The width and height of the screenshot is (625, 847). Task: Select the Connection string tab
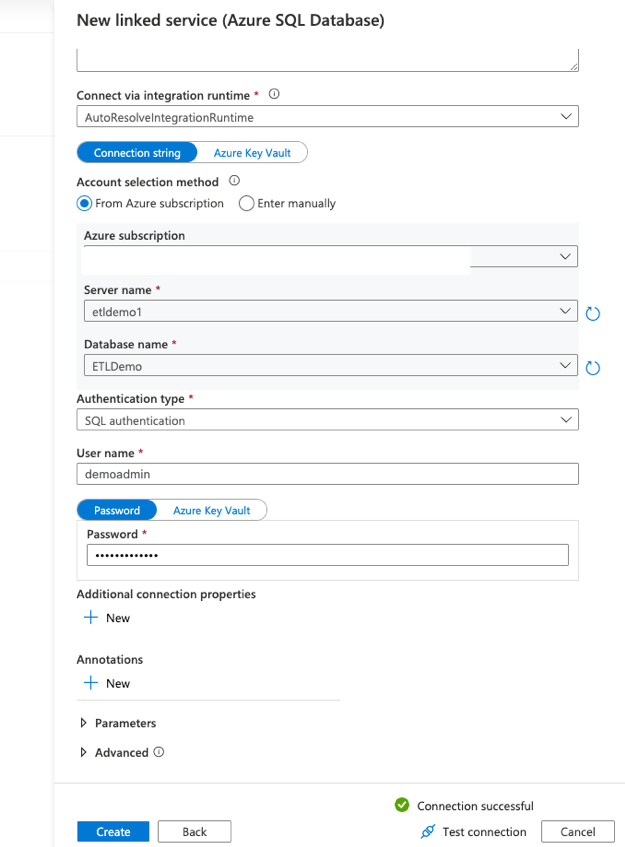(x=137, y=153)
